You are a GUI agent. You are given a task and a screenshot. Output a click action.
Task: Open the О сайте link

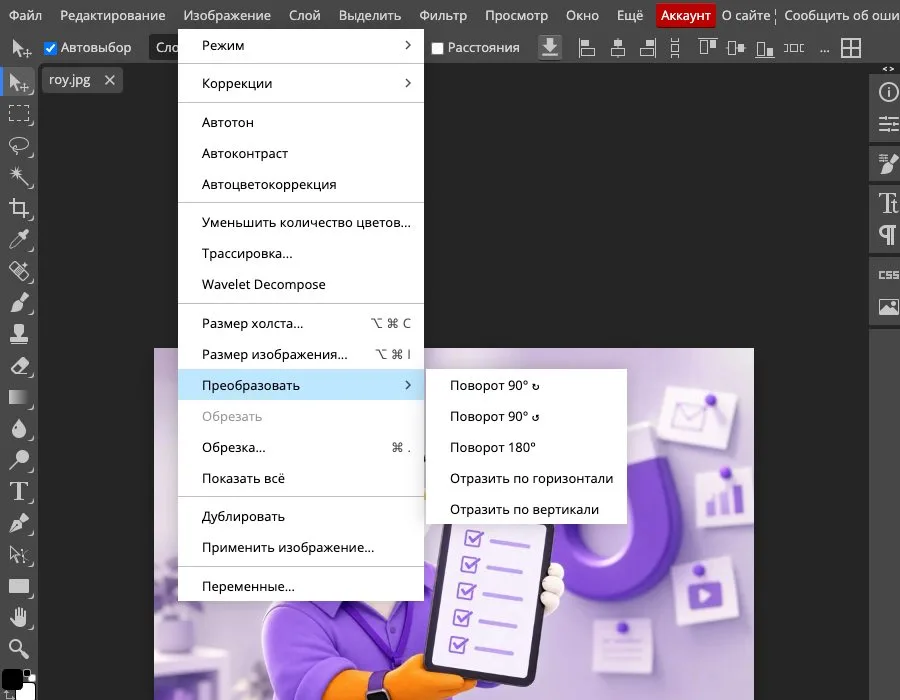point(746,15)
